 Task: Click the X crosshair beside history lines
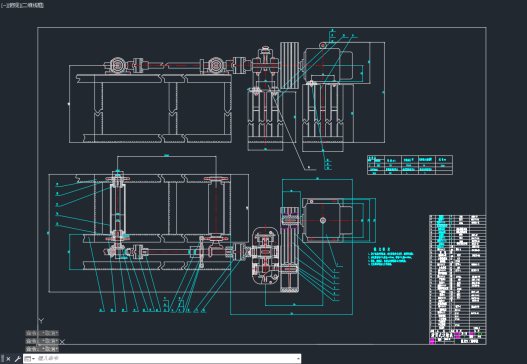coord(62,341)
